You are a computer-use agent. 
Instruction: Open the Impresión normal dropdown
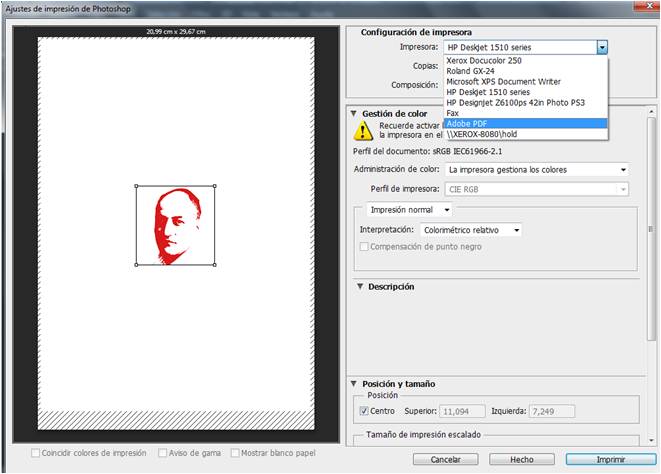tap(447, 210)
